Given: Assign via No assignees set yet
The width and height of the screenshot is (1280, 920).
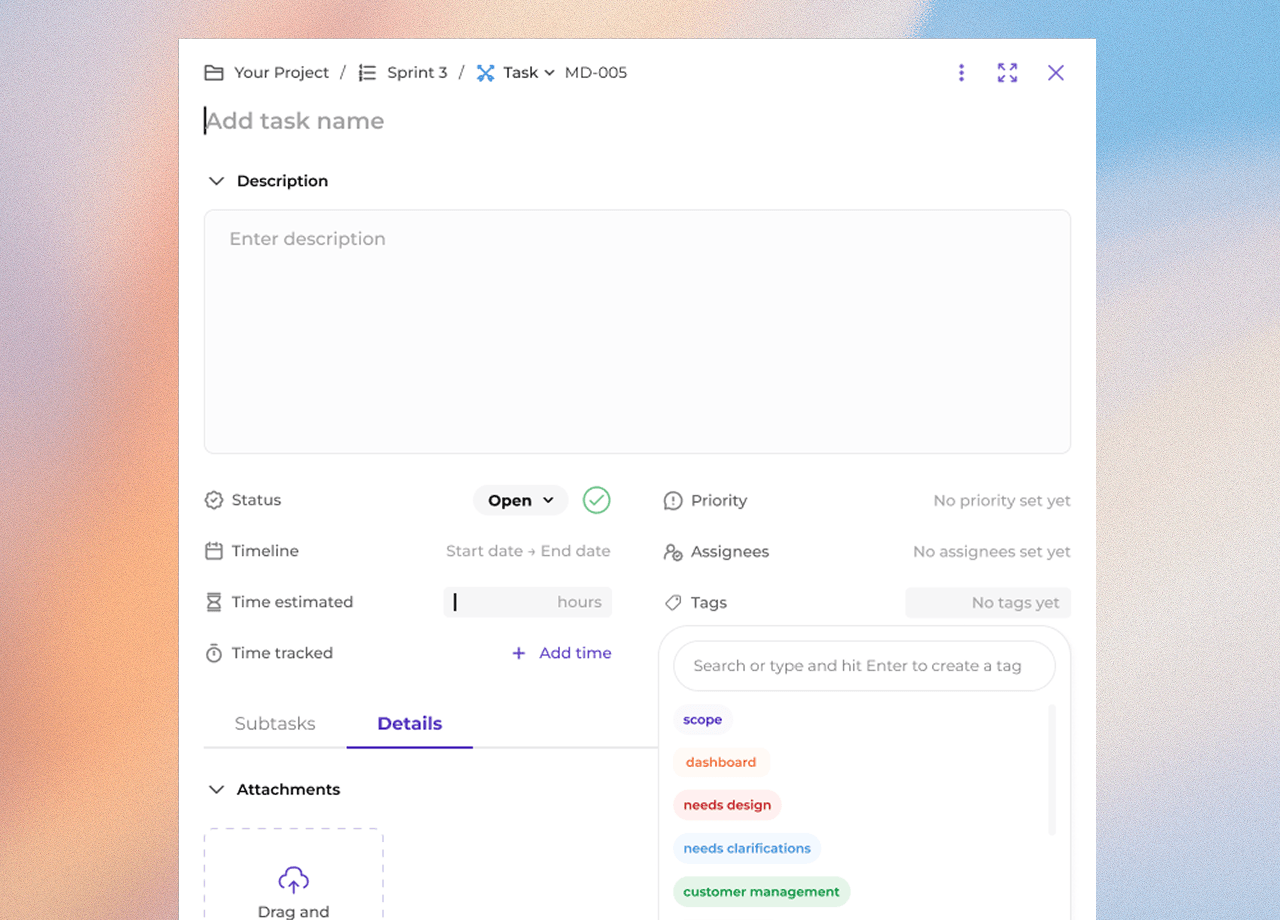Looking at the screenshot, I should click(992, 552).
